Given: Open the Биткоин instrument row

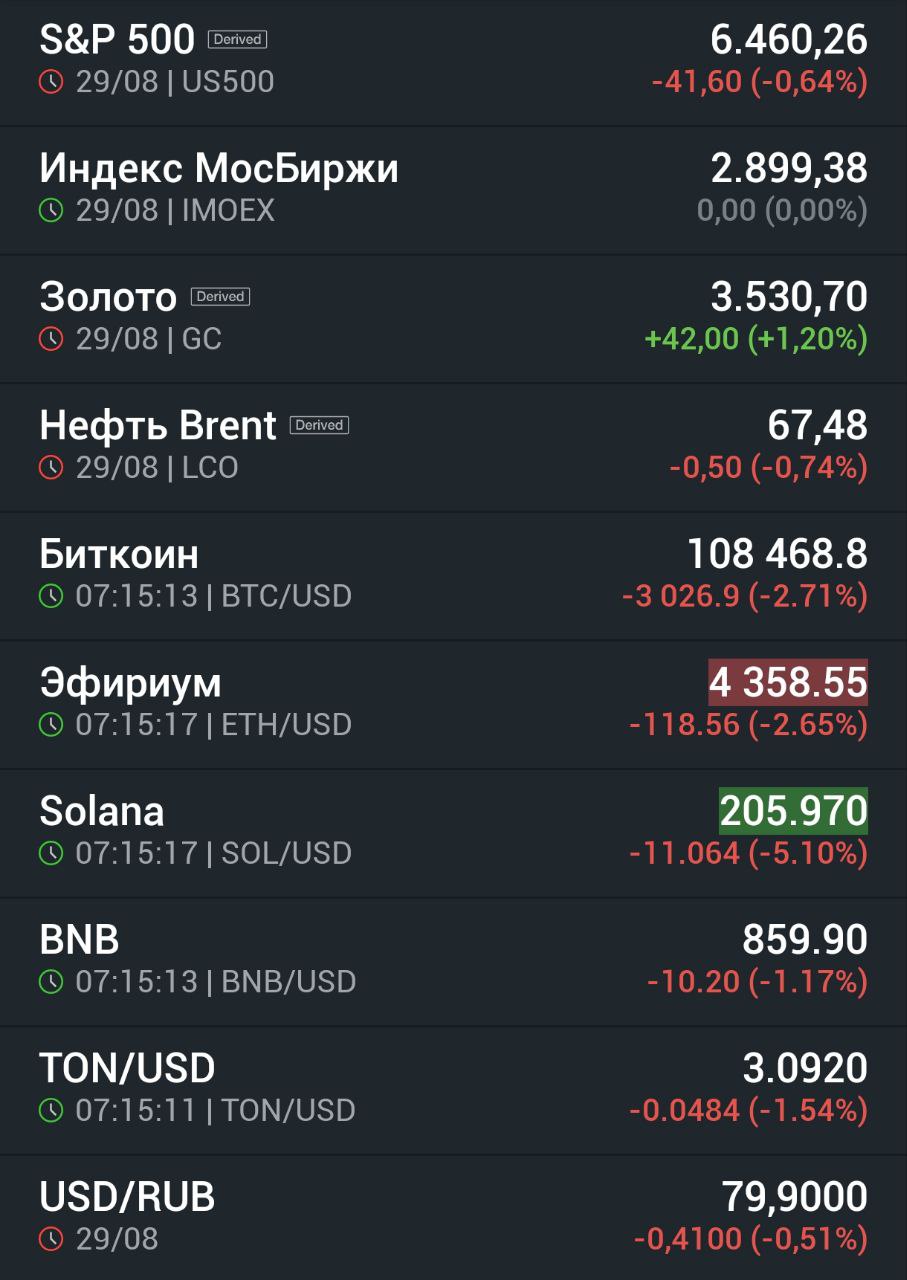Looking at the screenshot, I should pyautogui.click(x=453, y=576).
